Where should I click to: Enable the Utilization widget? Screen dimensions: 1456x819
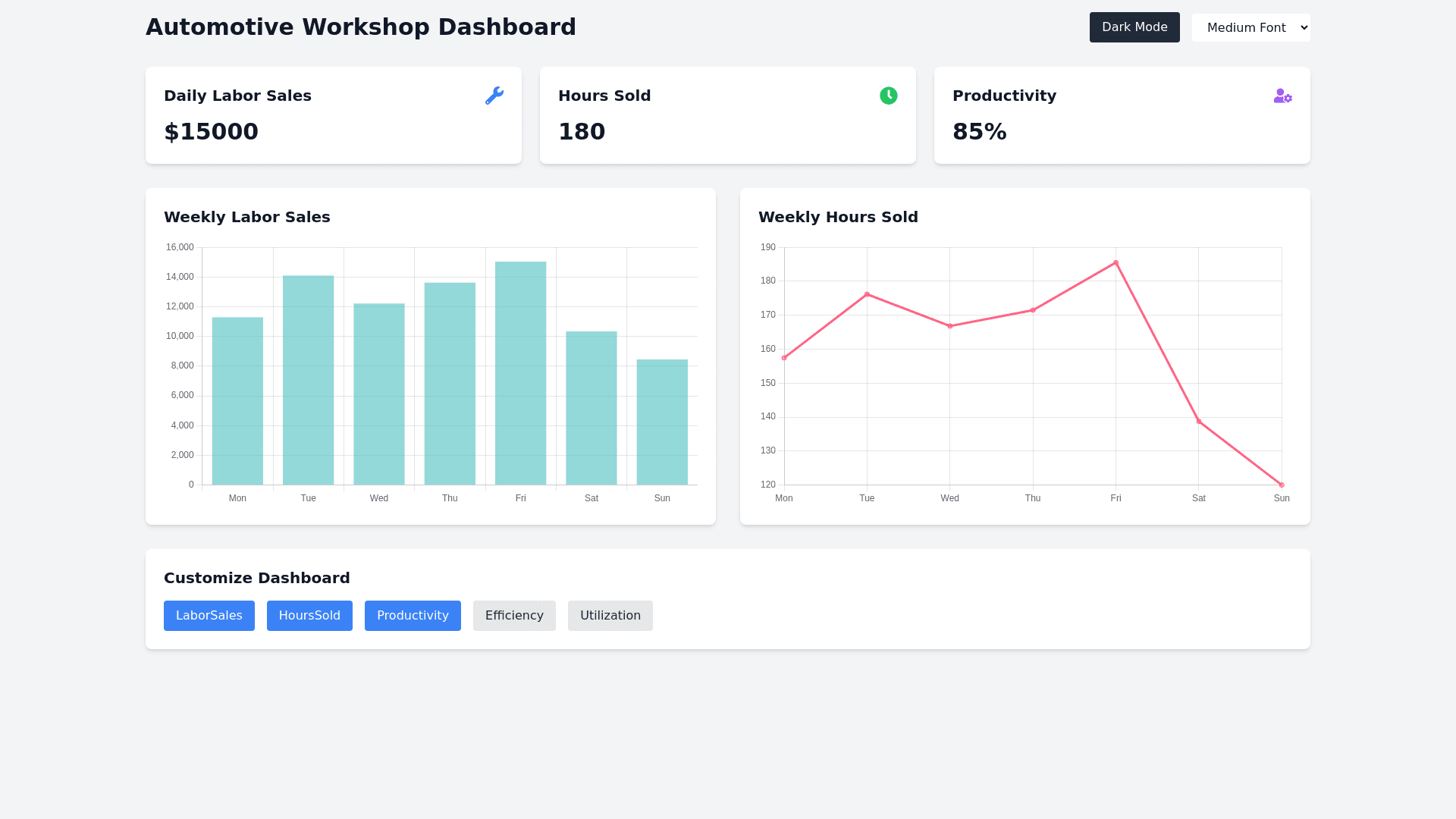[610, 616]
